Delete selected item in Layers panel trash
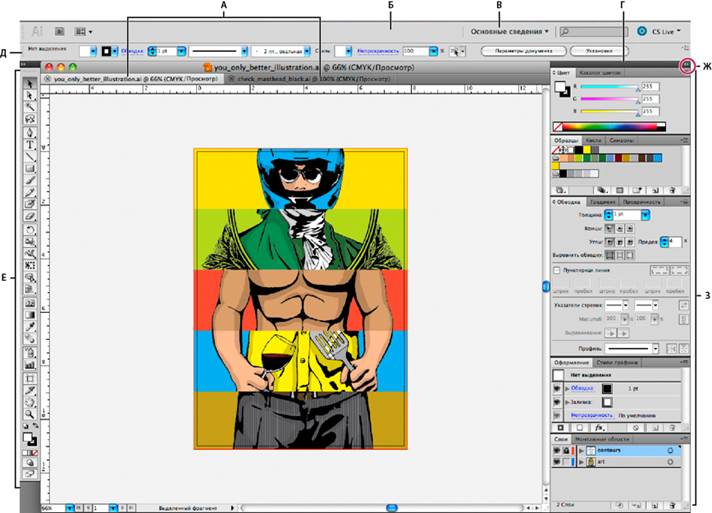The image size is (712, 513). click(x=672, y=505)
